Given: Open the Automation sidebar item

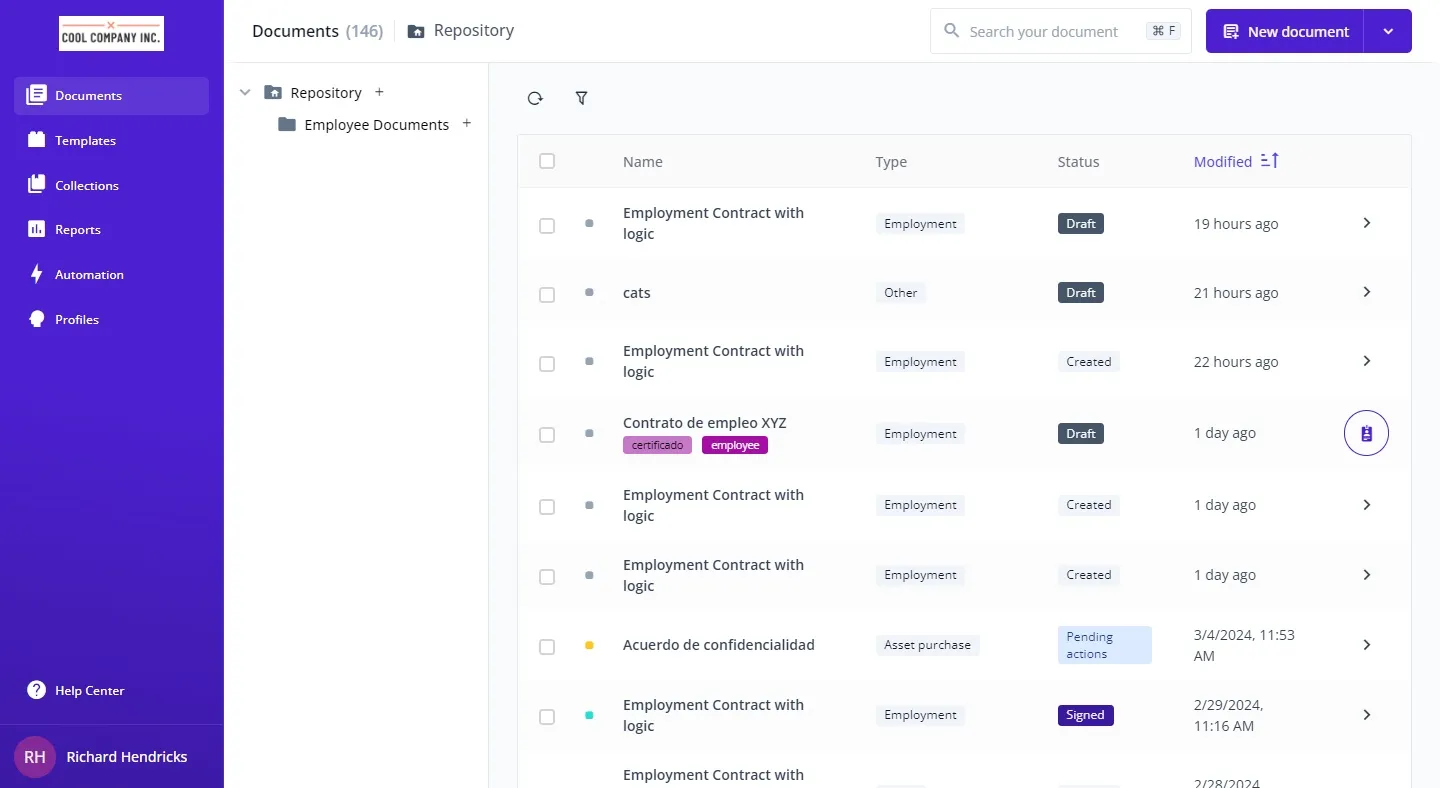Looking at the screenshot, I should pos(89,275).
